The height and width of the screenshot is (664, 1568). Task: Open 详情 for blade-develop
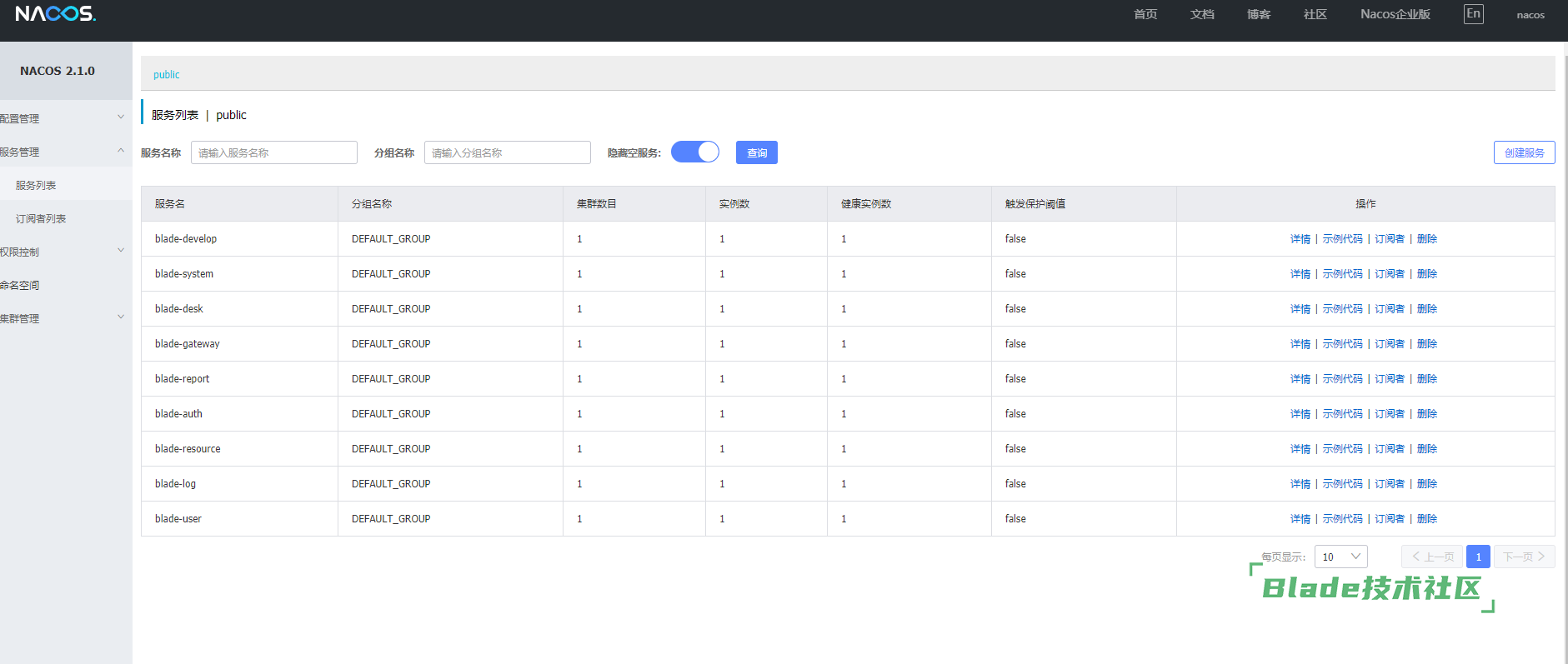pos(1300,239)
